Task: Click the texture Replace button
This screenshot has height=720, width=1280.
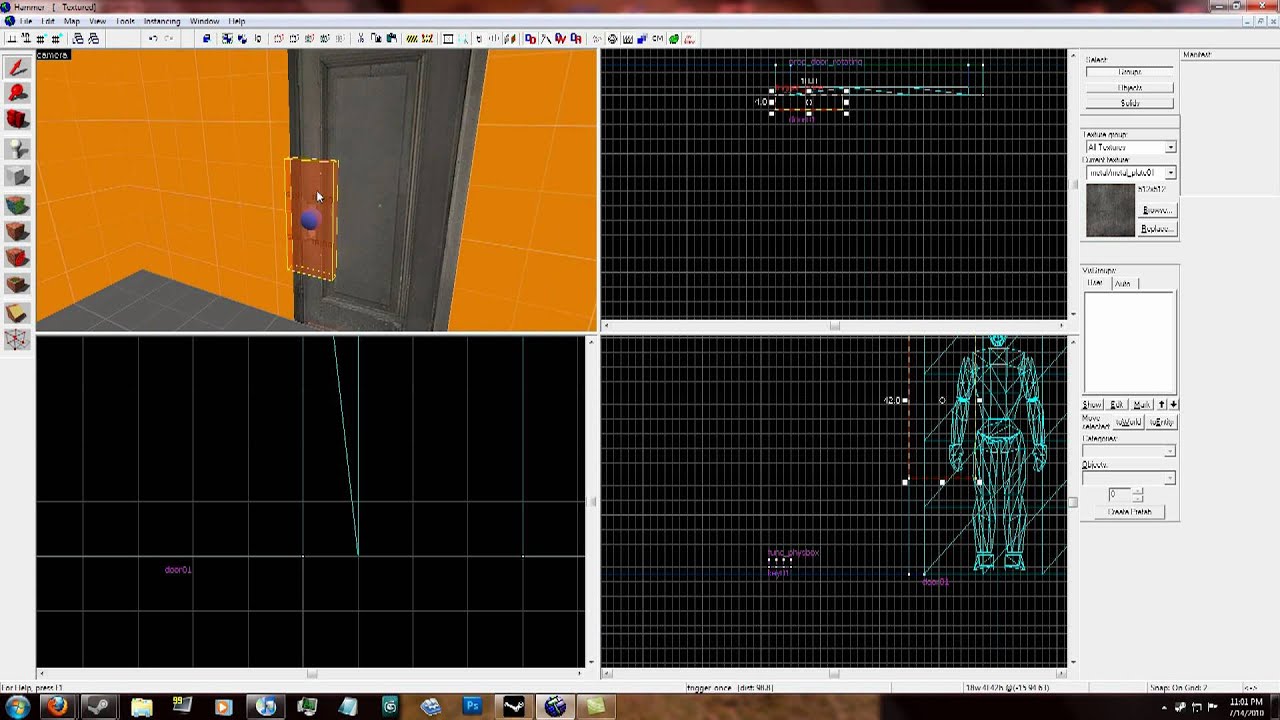Action: 1157,229
